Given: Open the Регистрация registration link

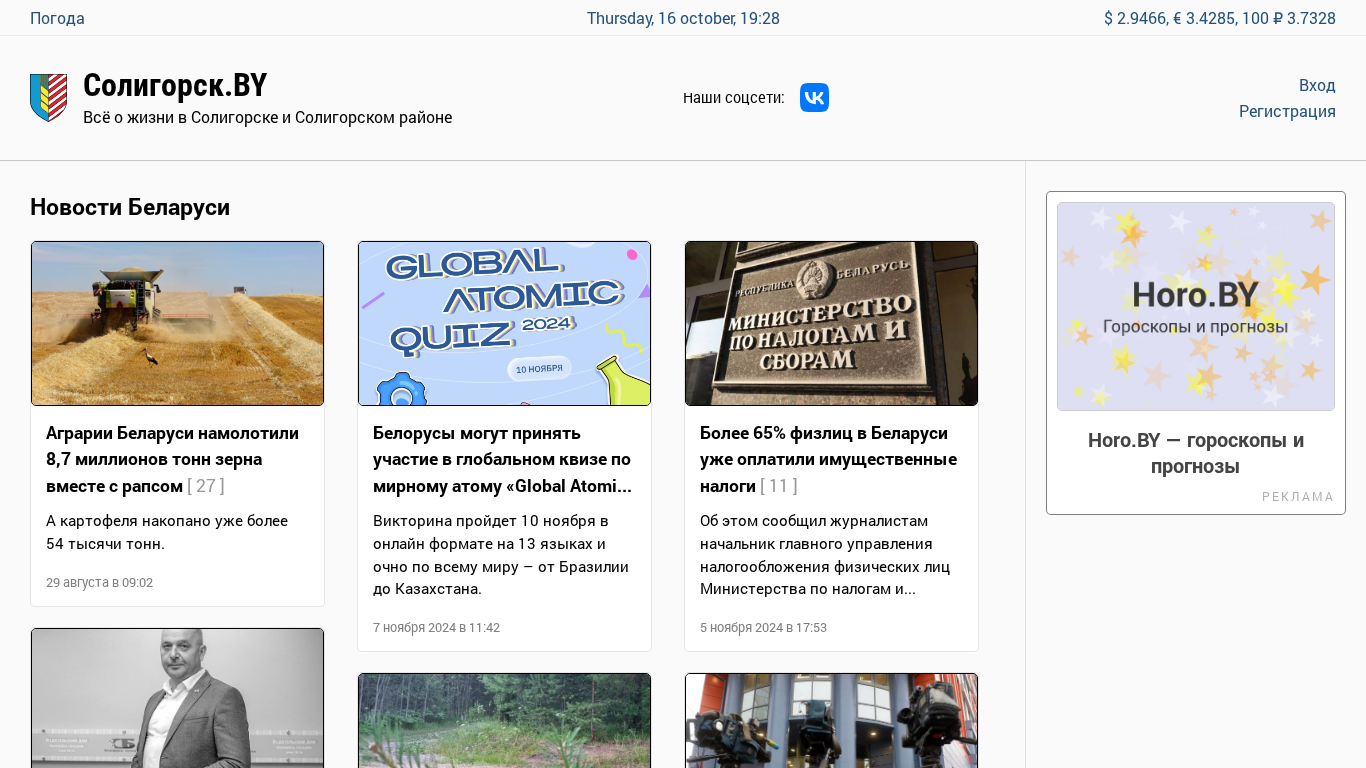Looking at the screenshot, I should click(1286, 111).
